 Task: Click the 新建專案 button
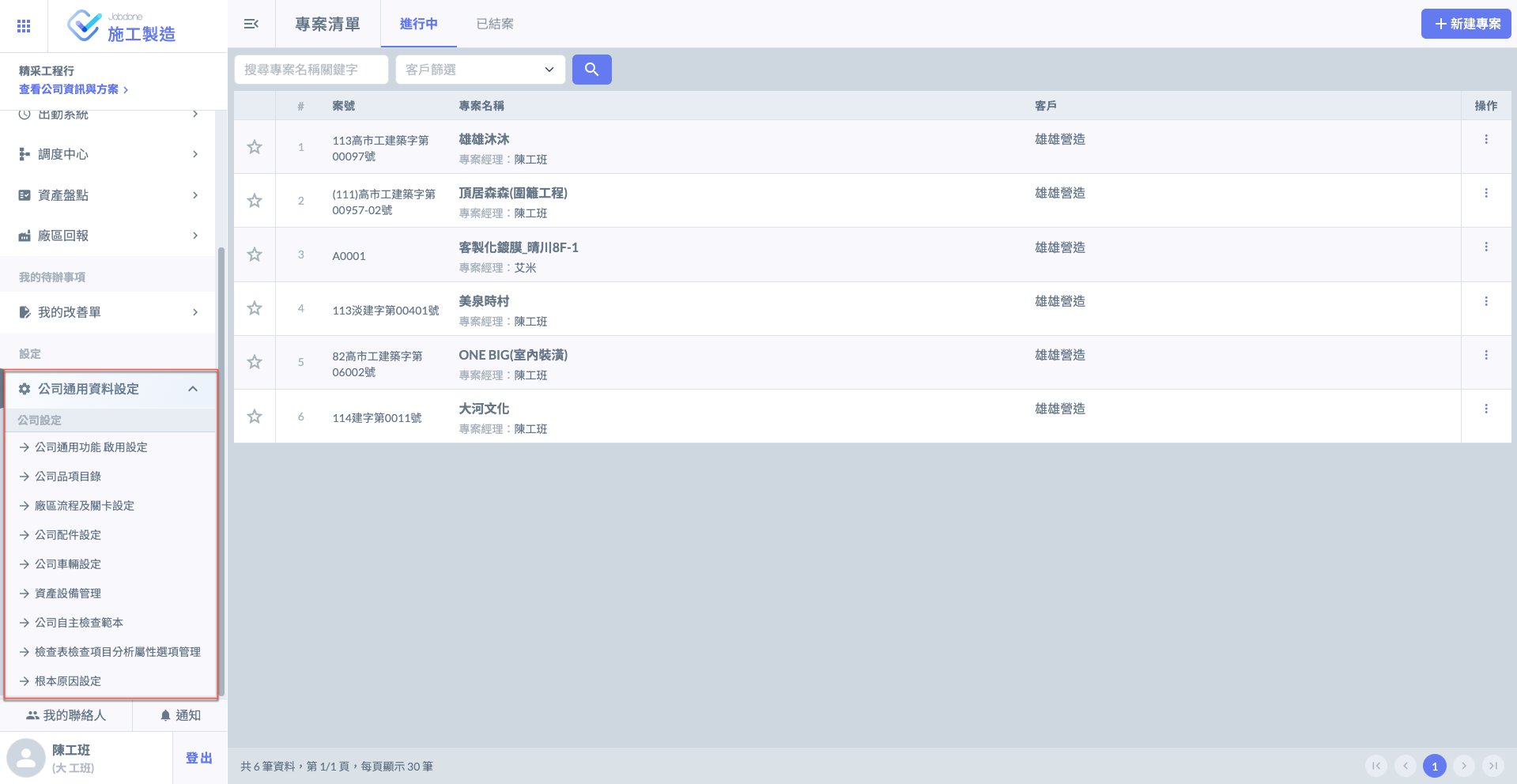[x=1466, y=24]
